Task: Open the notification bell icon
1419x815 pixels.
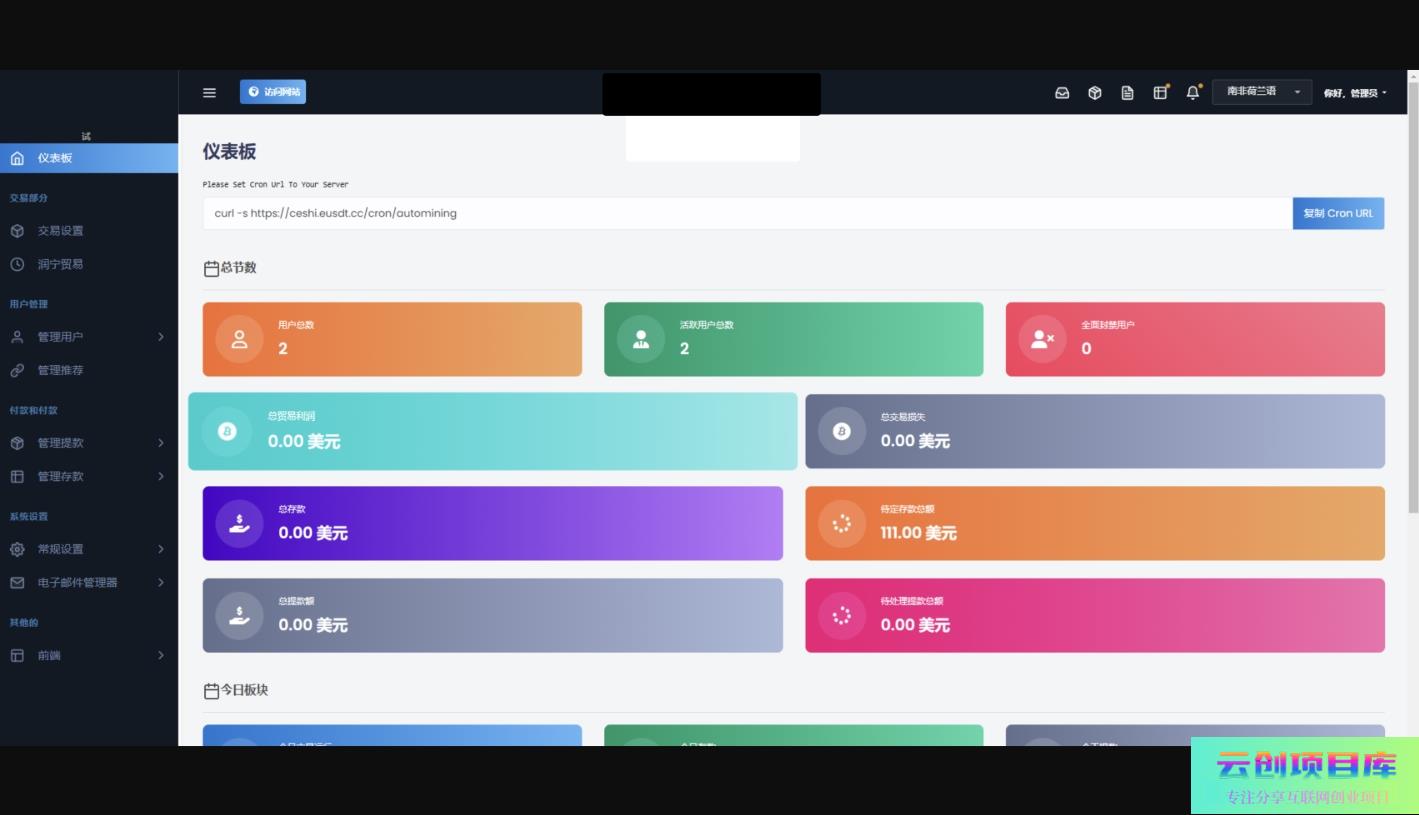Action: point(1192,93)
